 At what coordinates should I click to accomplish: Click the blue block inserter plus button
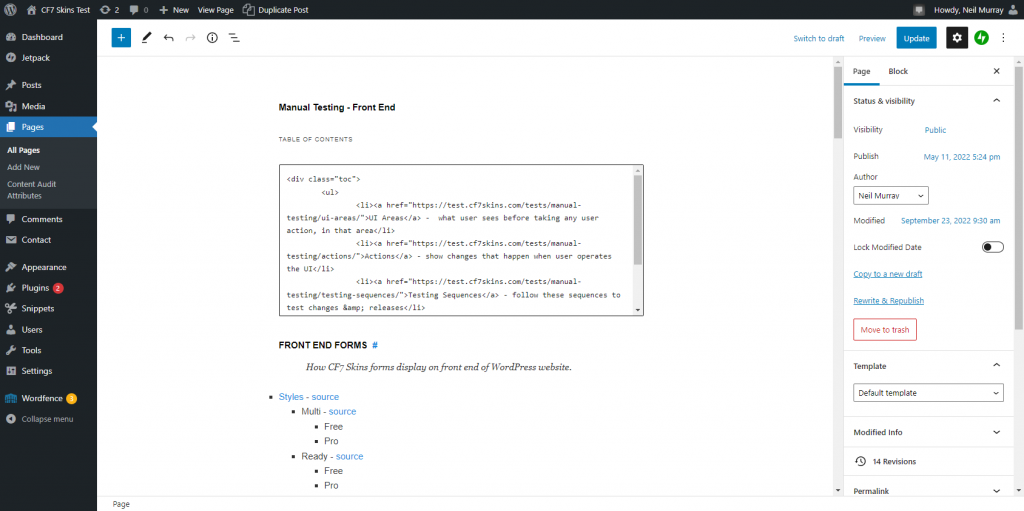click(x=121, y=38)
